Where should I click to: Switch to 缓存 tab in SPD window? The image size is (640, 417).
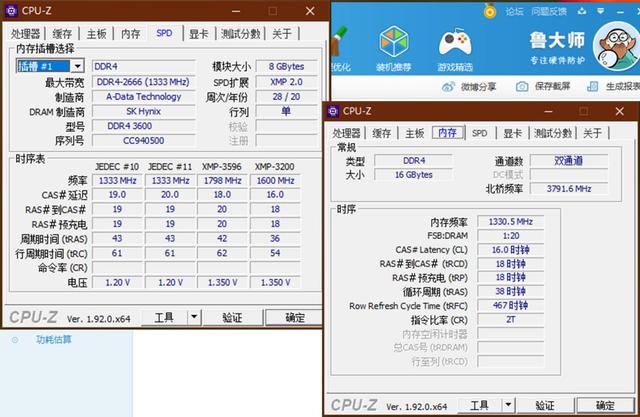[x=62, y=34]
